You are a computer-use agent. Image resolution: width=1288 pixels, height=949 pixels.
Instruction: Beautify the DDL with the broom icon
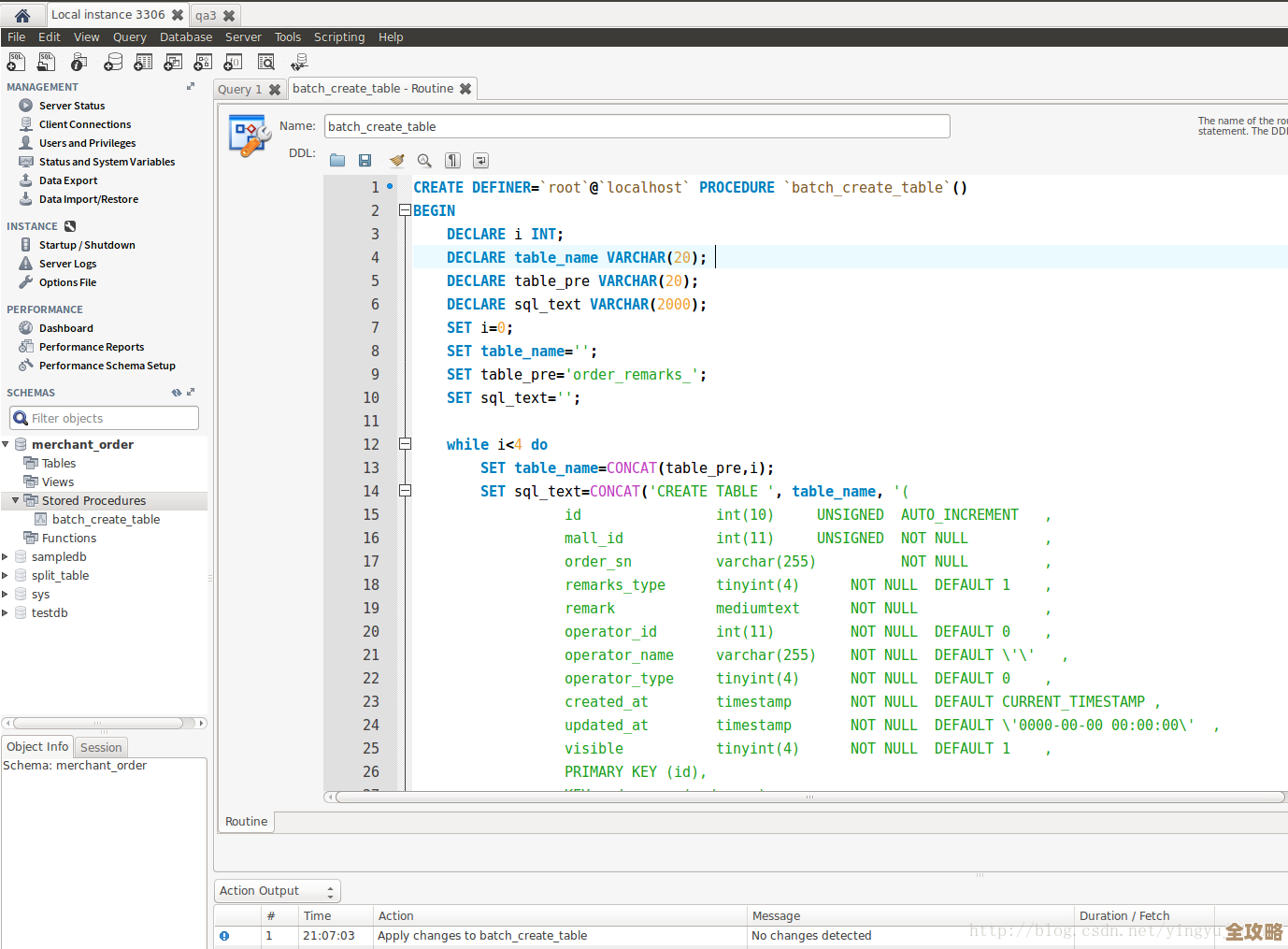[396, 161]
